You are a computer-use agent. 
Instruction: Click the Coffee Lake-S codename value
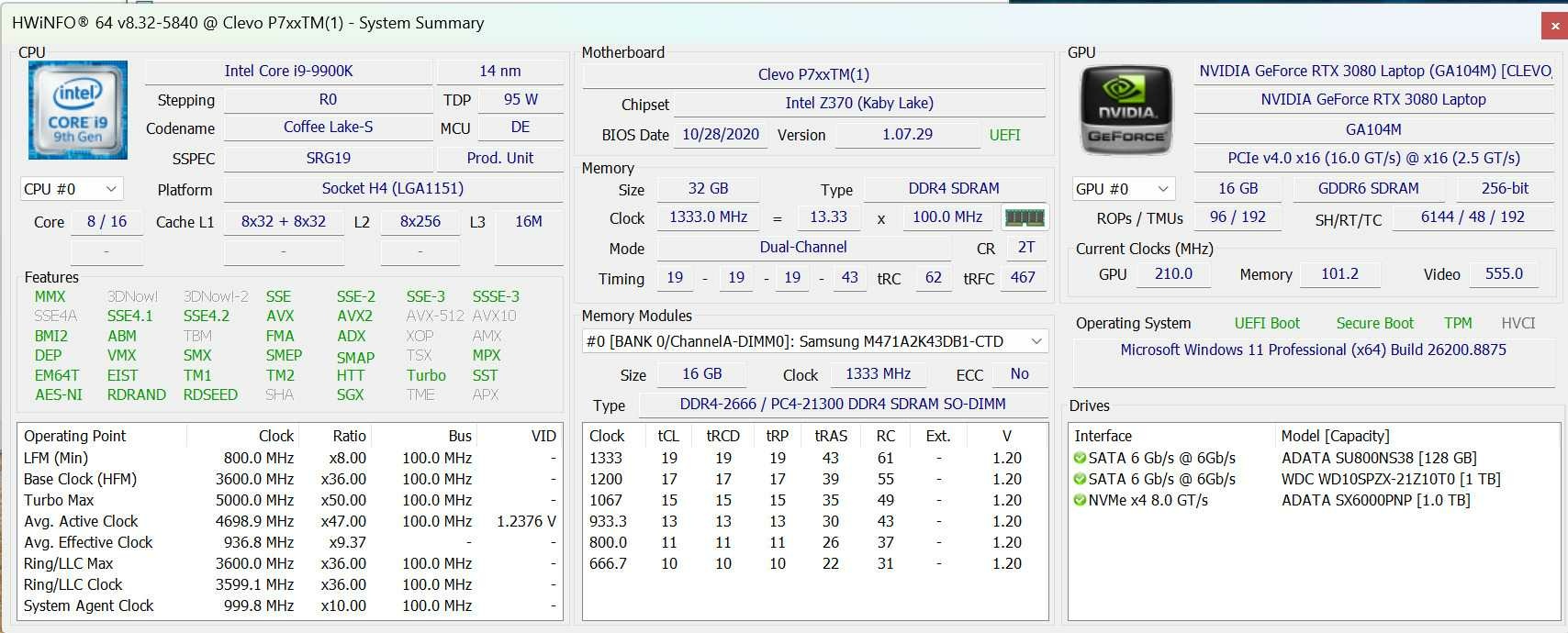pyautogui.click(x=328, y=128)
